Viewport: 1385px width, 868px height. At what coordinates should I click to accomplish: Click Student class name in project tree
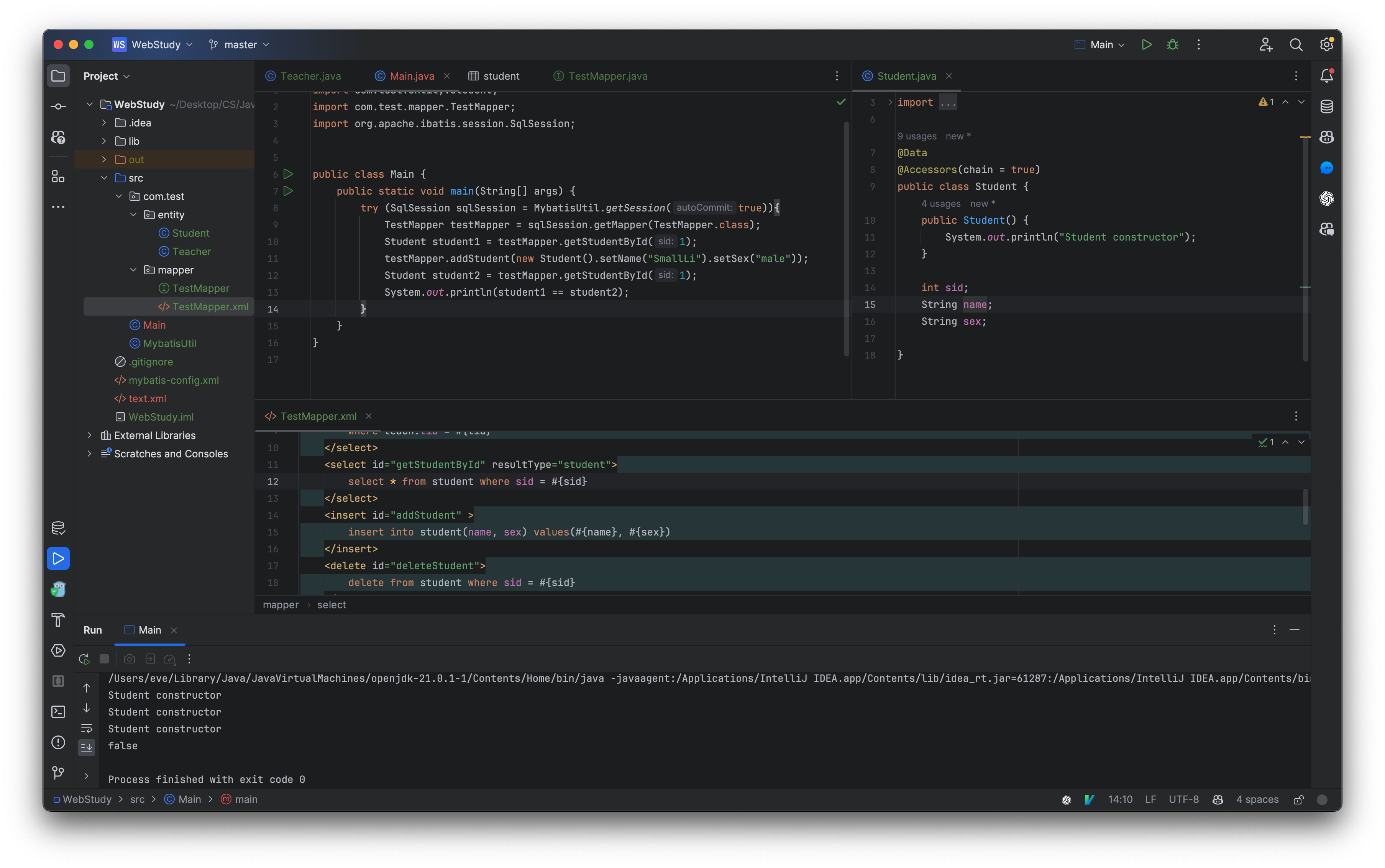[190, 232]
